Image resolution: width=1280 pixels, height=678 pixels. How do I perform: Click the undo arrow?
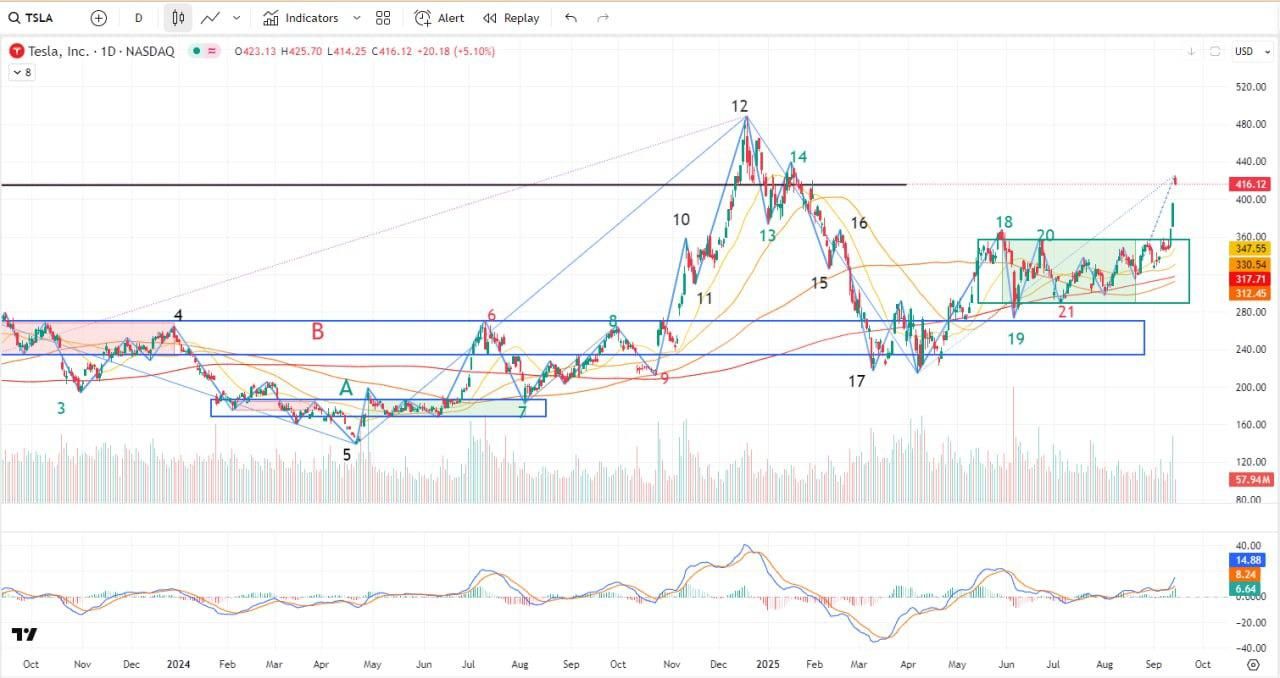(x=571, y=18)
